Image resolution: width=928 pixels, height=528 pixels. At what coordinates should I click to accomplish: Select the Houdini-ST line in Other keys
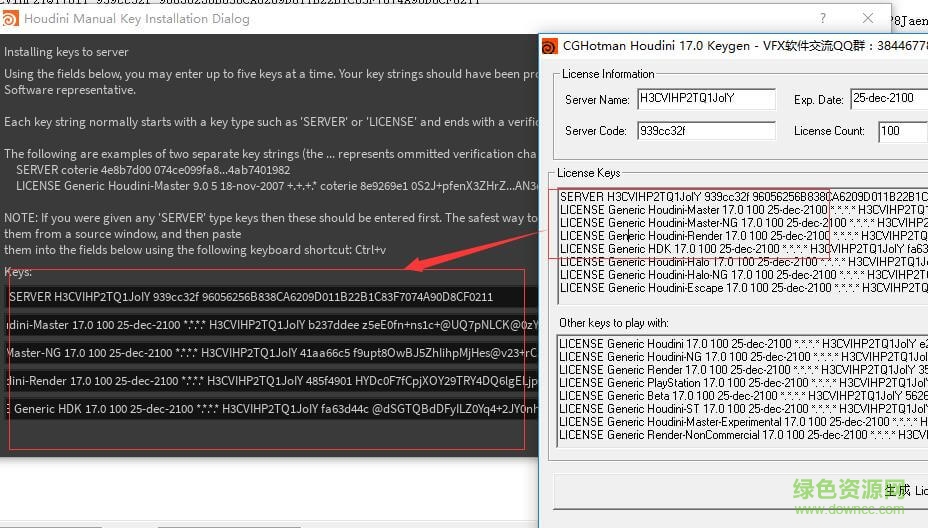743,408
